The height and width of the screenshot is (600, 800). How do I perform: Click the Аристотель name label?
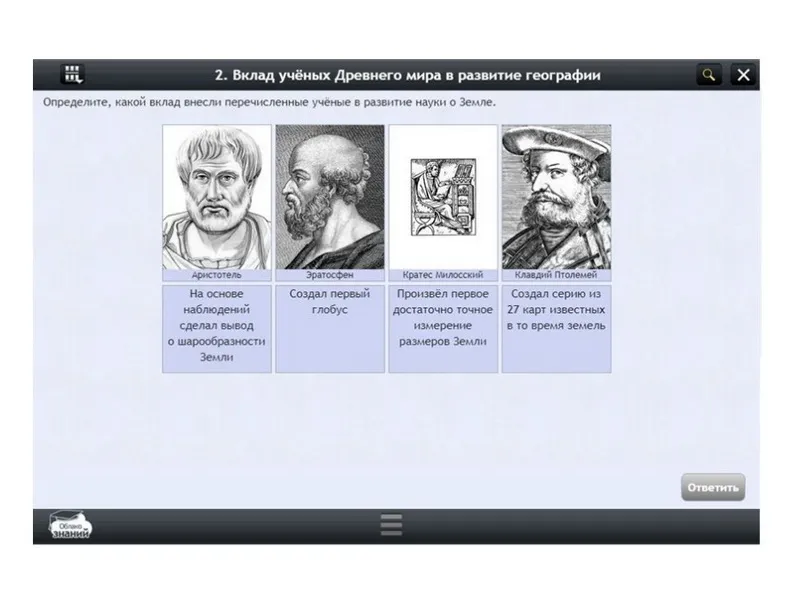217,274
